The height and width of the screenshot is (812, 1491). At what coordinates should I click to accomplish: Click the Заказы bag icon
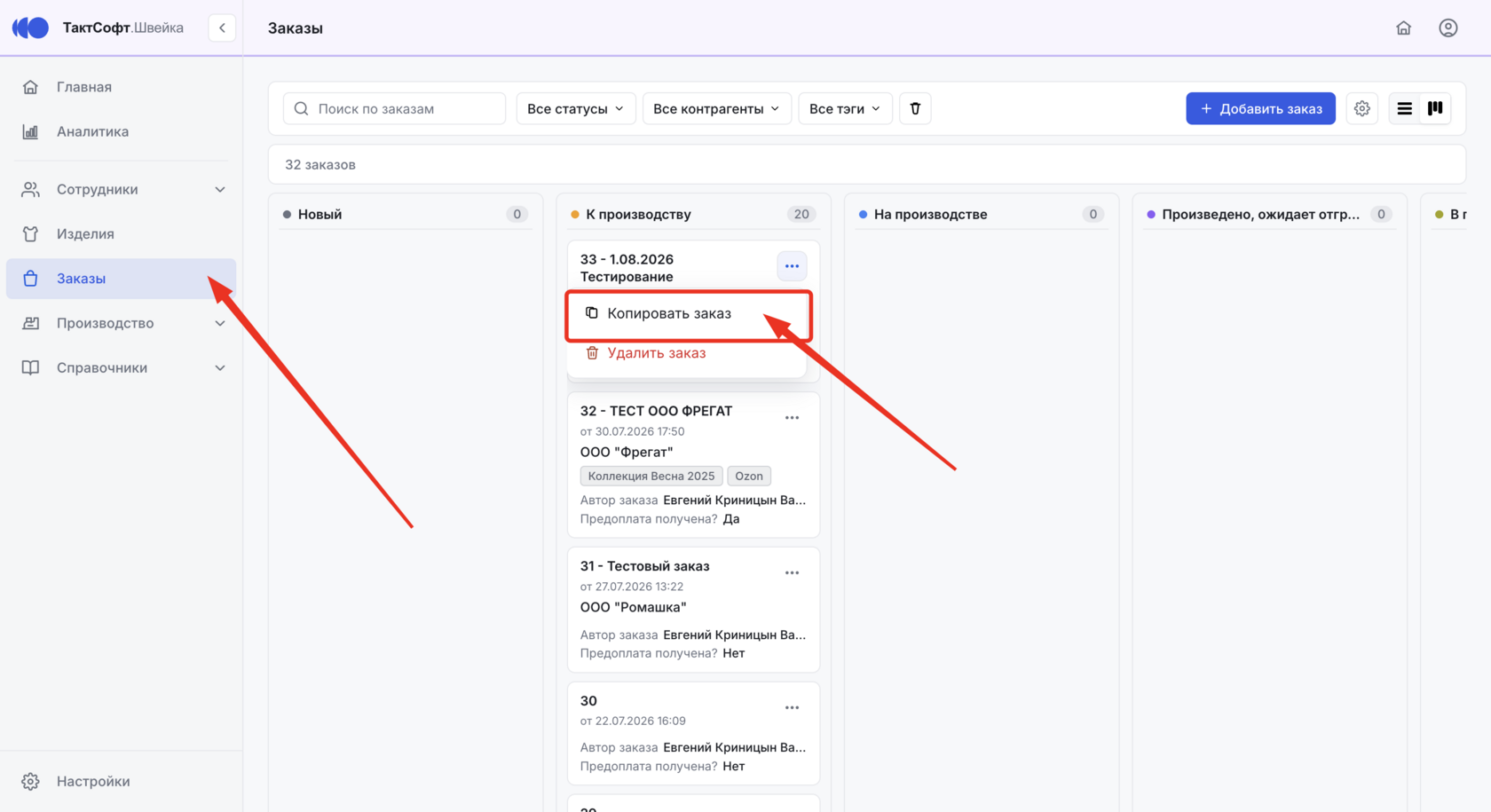pyautogui.click(x=31, y=279)
